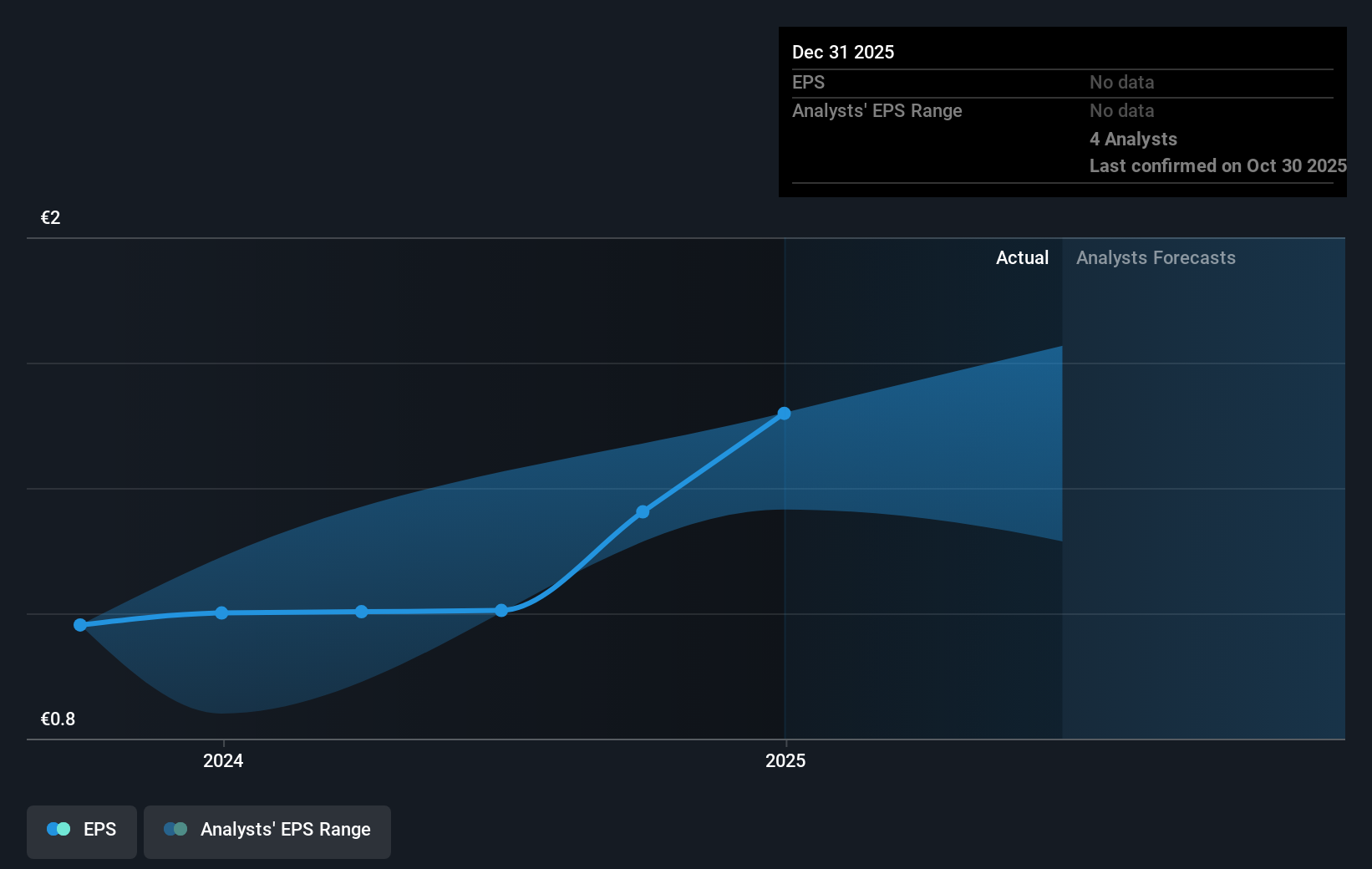Click the 4 Analysts link
This screenshot has height=869, width=1372.
pos(1133,139)
